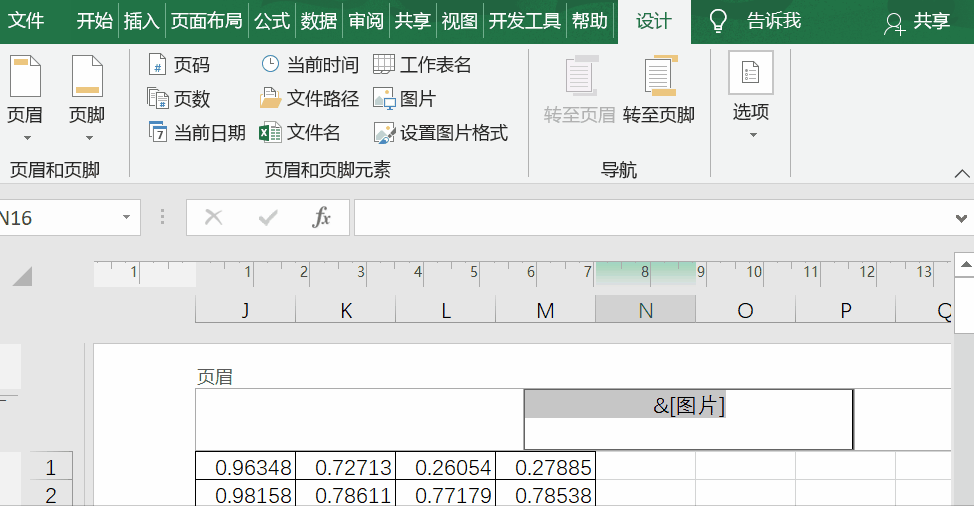Viewport: 974px width, 506px height.
Task: Select cell containing 0.72713
Action: pyautogui.click(x=346, y=466)
